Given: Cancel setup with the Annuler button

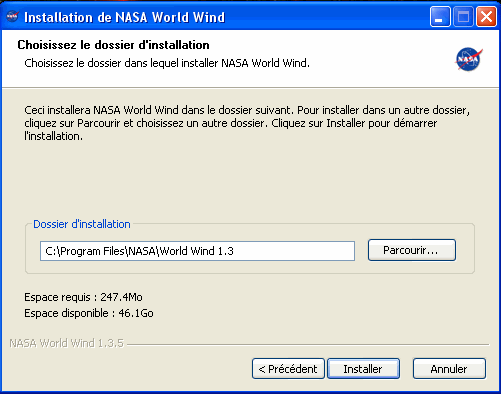Looking at the screenshot, I should coord(449,369).
